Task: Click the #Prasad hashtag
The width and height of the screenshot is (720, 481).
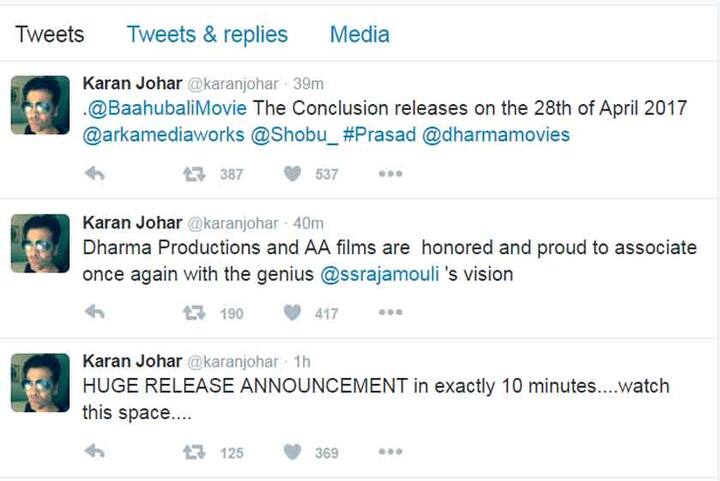Action: click(x=379, y=135)
